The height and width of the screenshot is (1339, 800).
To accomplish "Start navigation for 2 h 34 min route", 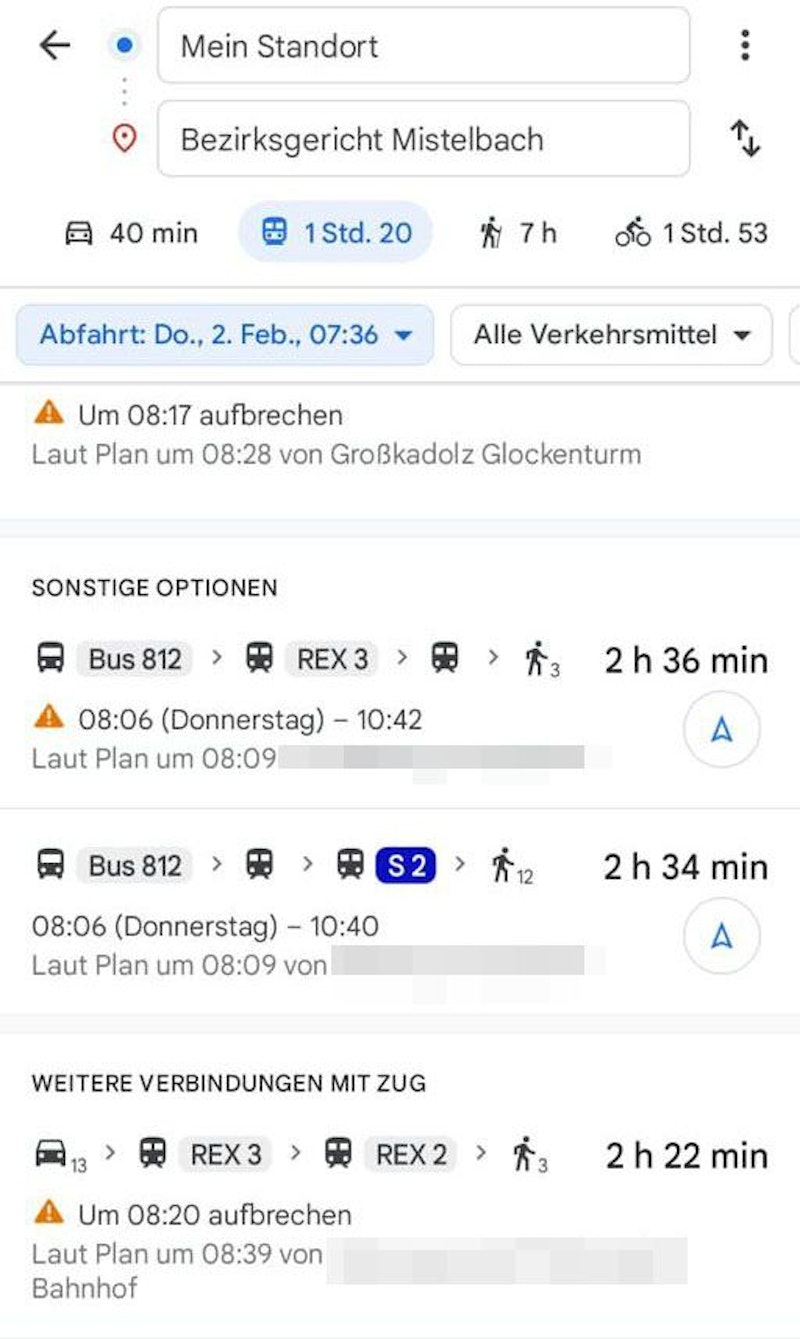I will [721, 936].
